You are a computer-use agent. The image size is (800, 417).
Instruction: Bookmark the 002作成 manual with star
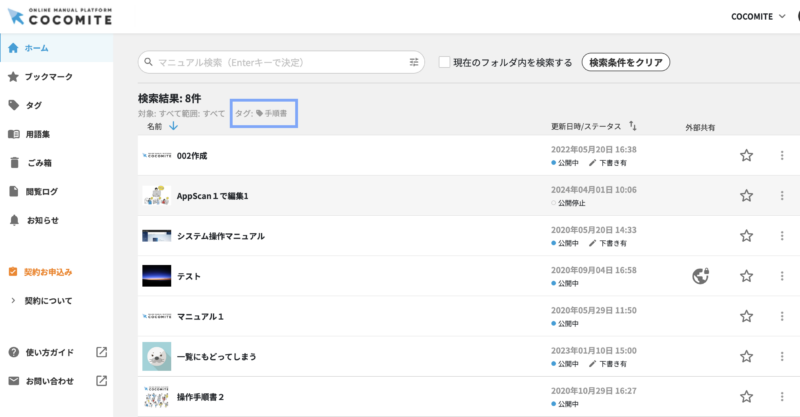[746, 155]
